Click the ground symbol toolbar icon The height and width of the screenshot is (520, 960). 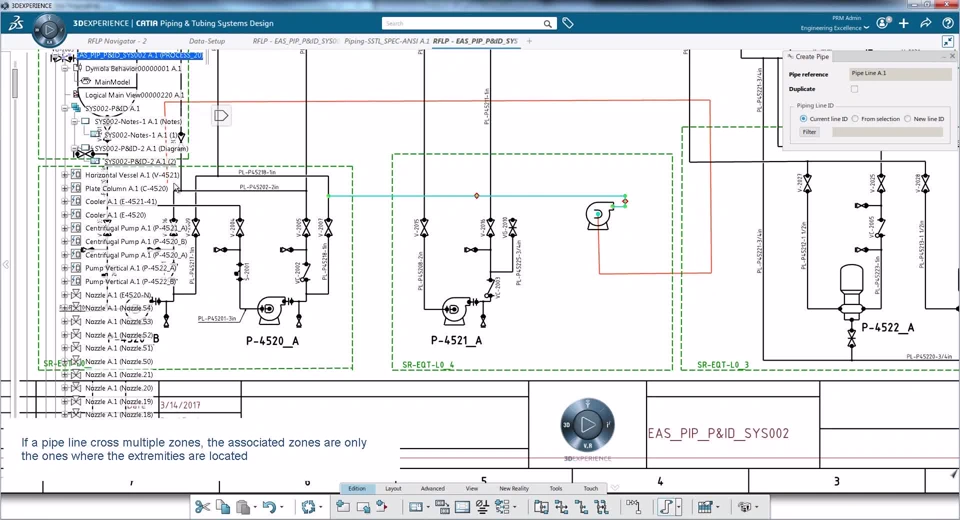(482, 507)
